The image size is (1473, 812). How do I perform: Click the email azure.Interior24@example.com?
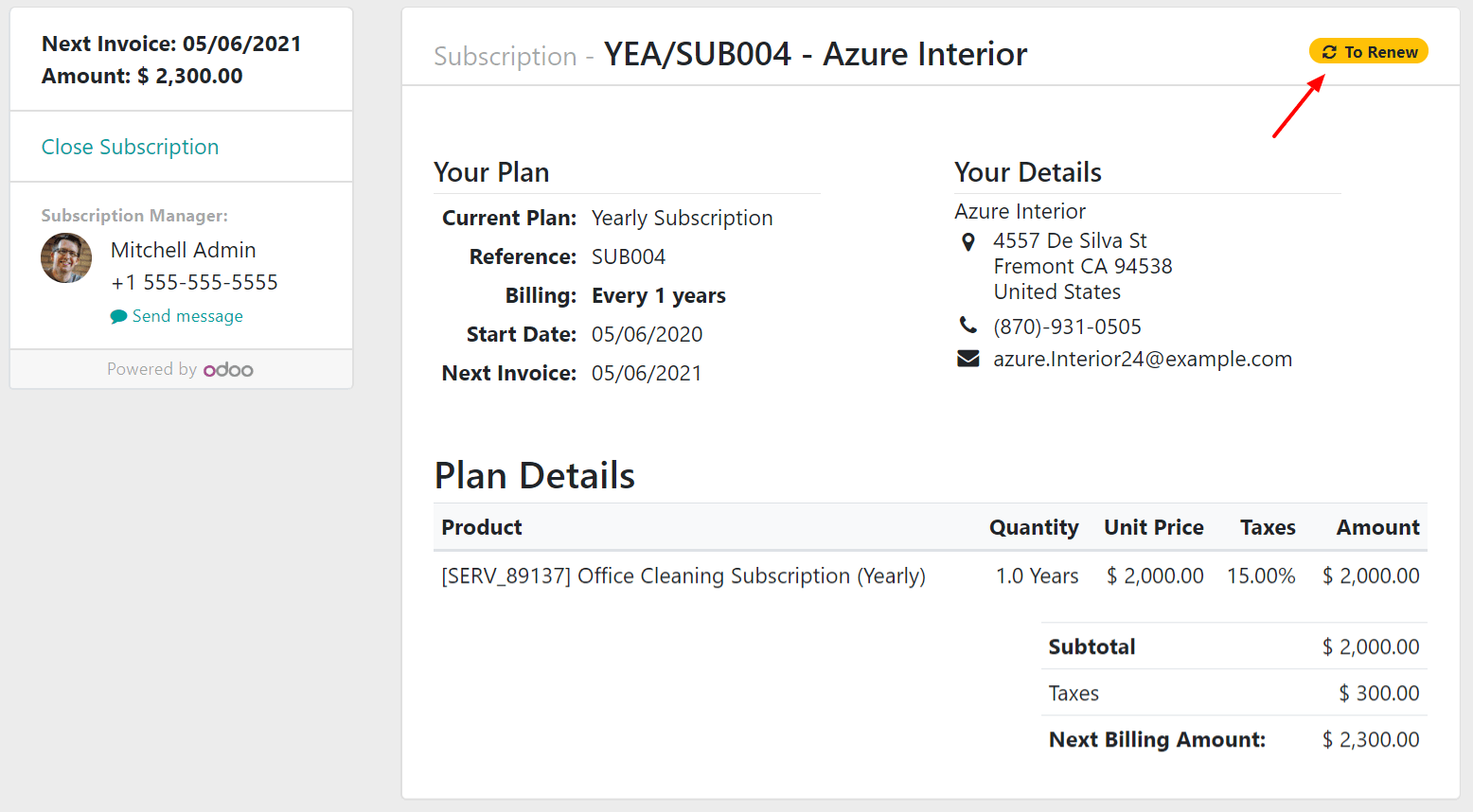tap(1142, 359)
